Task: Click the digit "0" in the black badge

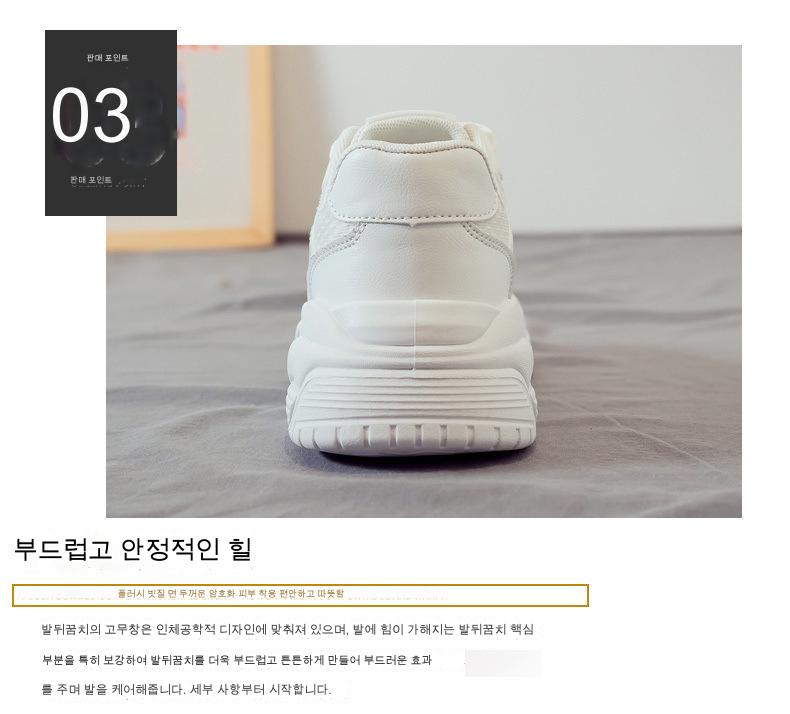Action: [x=71, y=115]
